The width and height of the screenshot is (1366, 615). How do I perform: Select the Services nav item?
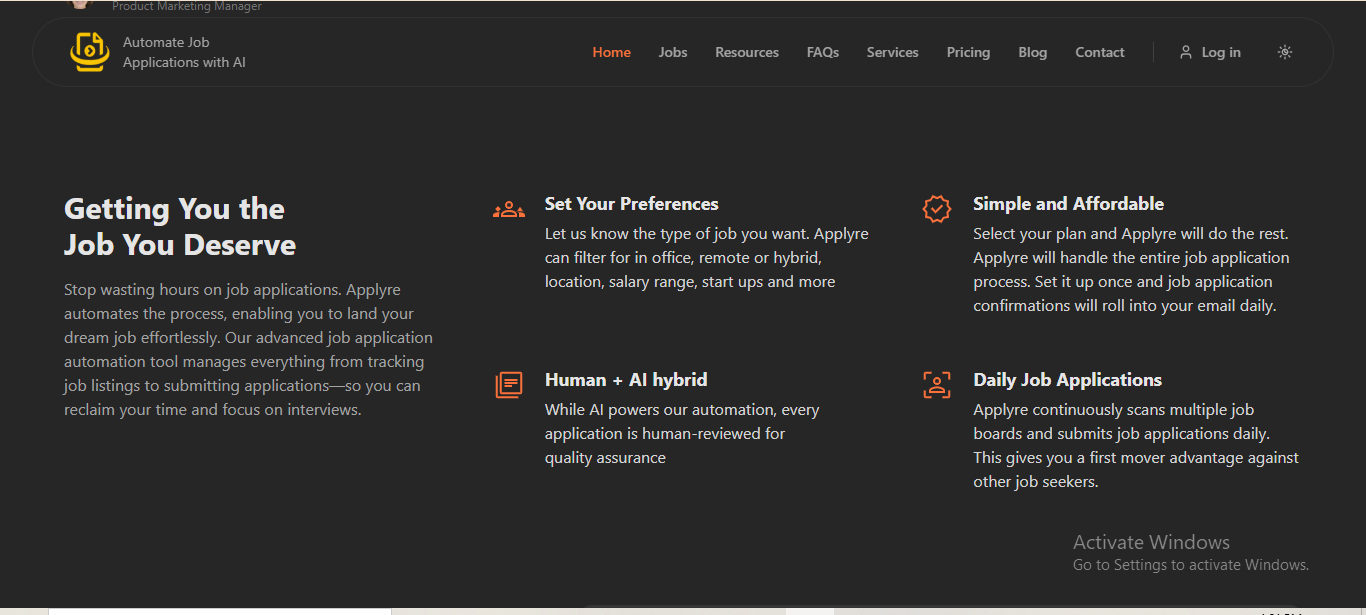[892, 52]
